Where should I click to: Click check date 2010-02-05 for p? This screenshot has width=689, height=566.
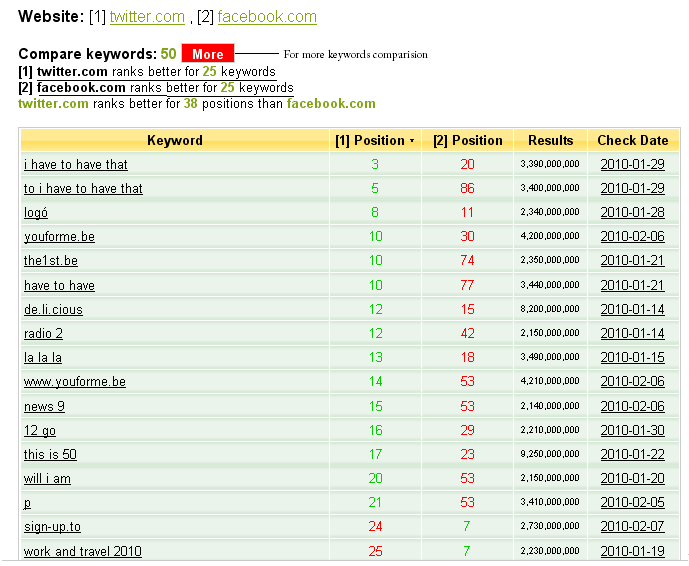coord(633,503)
